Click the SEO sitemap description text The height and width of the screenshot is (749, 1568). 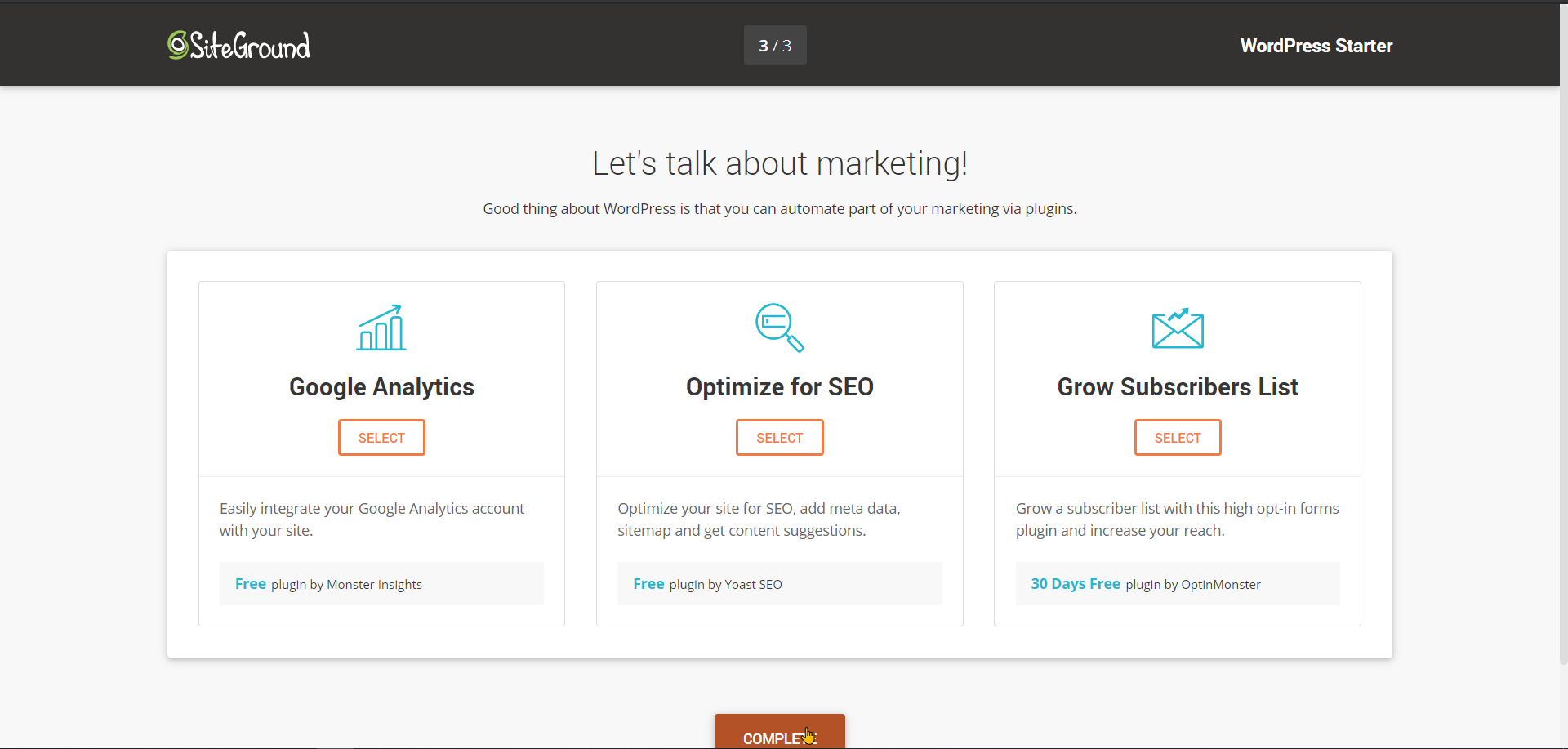pyautogui.click(x=759, y=519)
